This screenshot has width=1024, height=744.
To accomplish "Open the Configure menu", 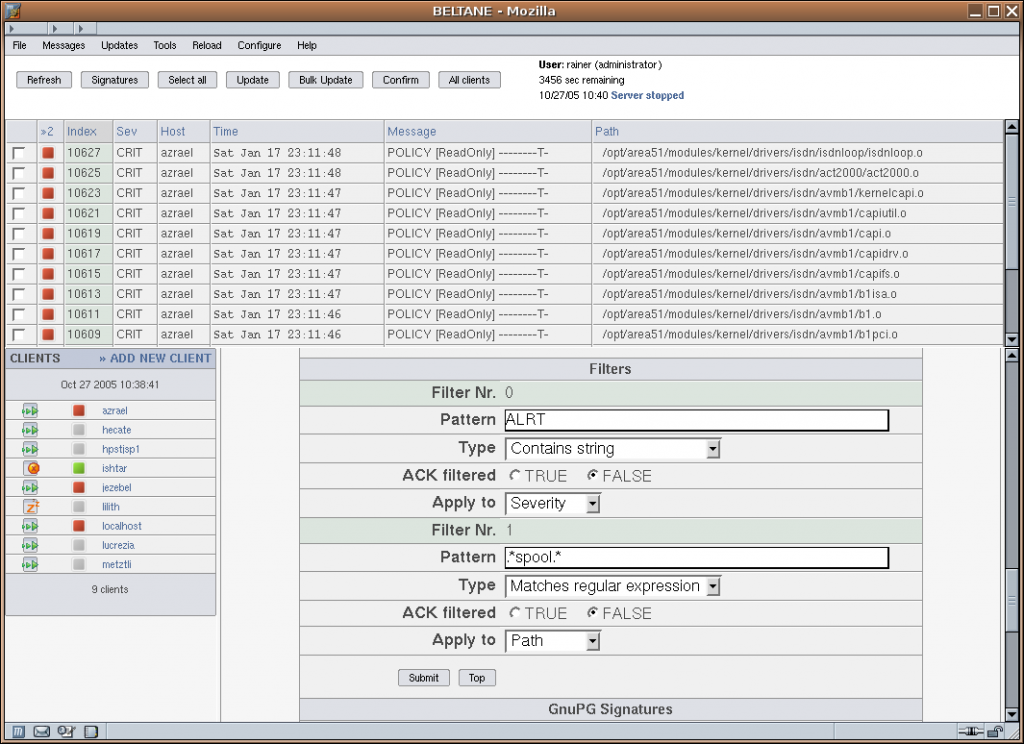I will point(259,45).
